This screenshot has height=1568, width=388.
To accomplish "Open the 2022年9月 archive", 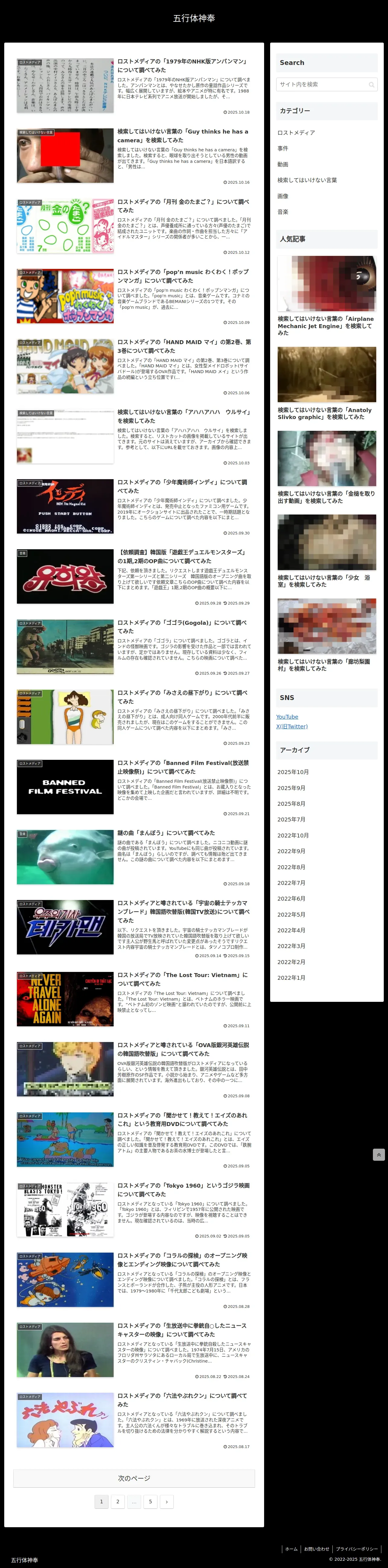I will click(x=291, y=851).
